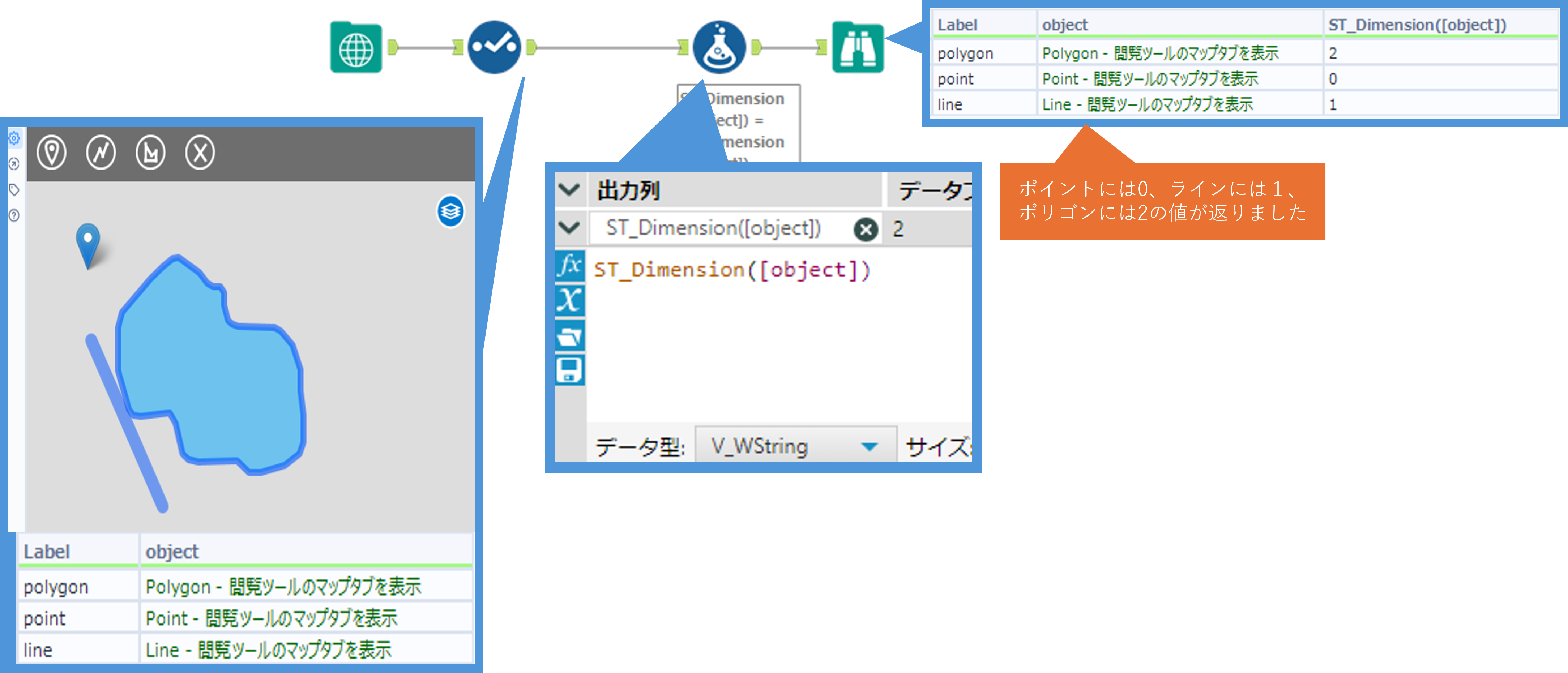Choose the draw point marker icon
The width and height of the screenshot is (1568, 673).
point(52,152)
